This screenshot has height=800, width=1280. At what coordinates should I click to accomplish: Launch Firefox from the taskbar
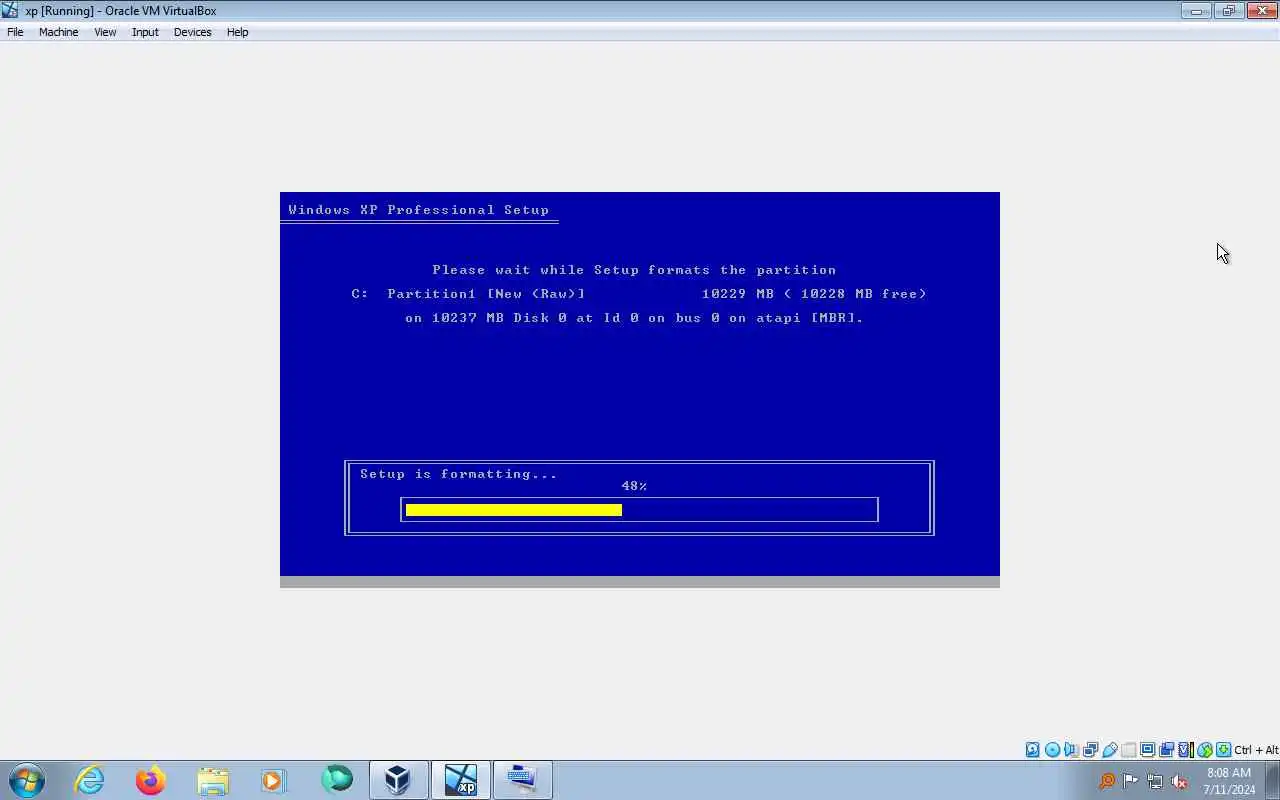coord(151,780)
